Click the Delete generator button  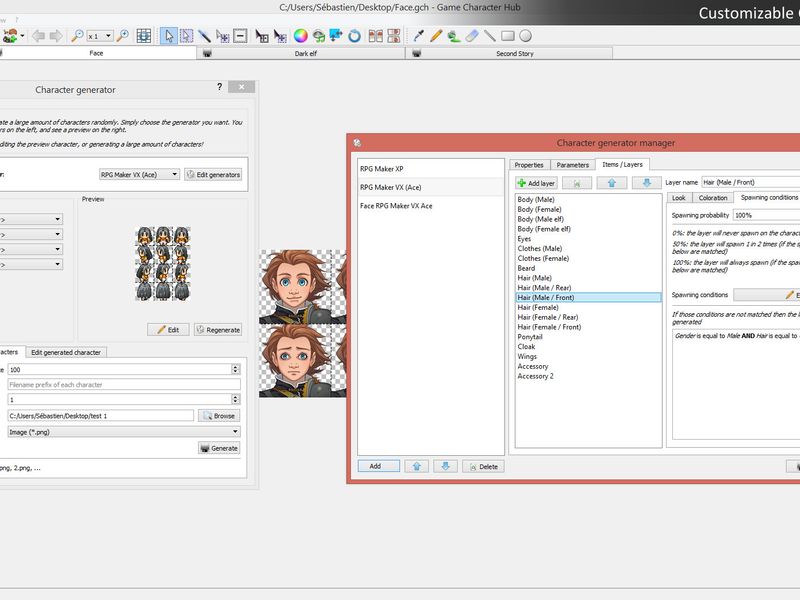[x=483, y=466]
